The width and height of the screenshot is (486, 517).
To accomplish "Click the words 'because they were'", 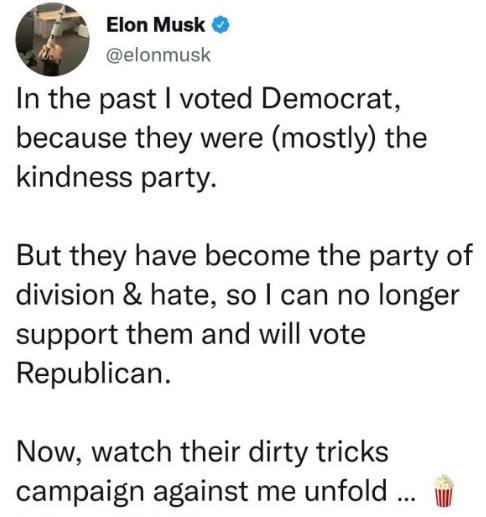I will [140, 138].
